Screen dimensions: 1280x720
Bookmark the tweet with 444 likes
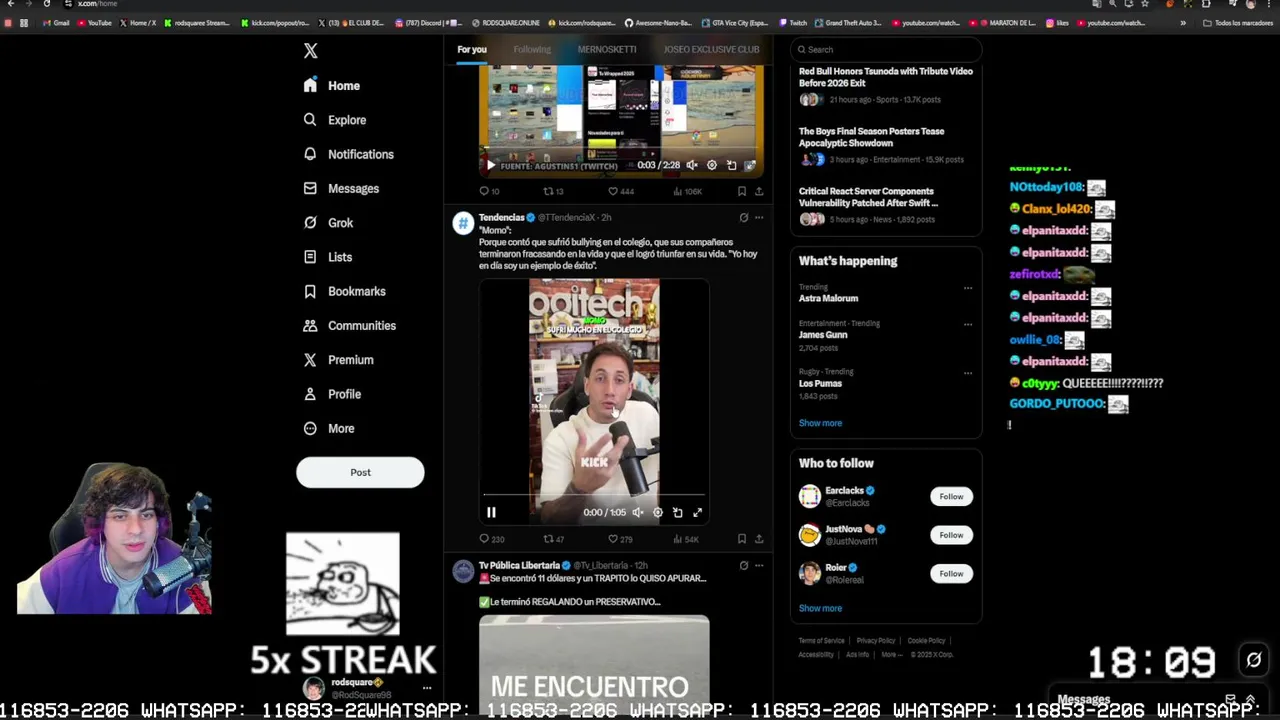741,191
